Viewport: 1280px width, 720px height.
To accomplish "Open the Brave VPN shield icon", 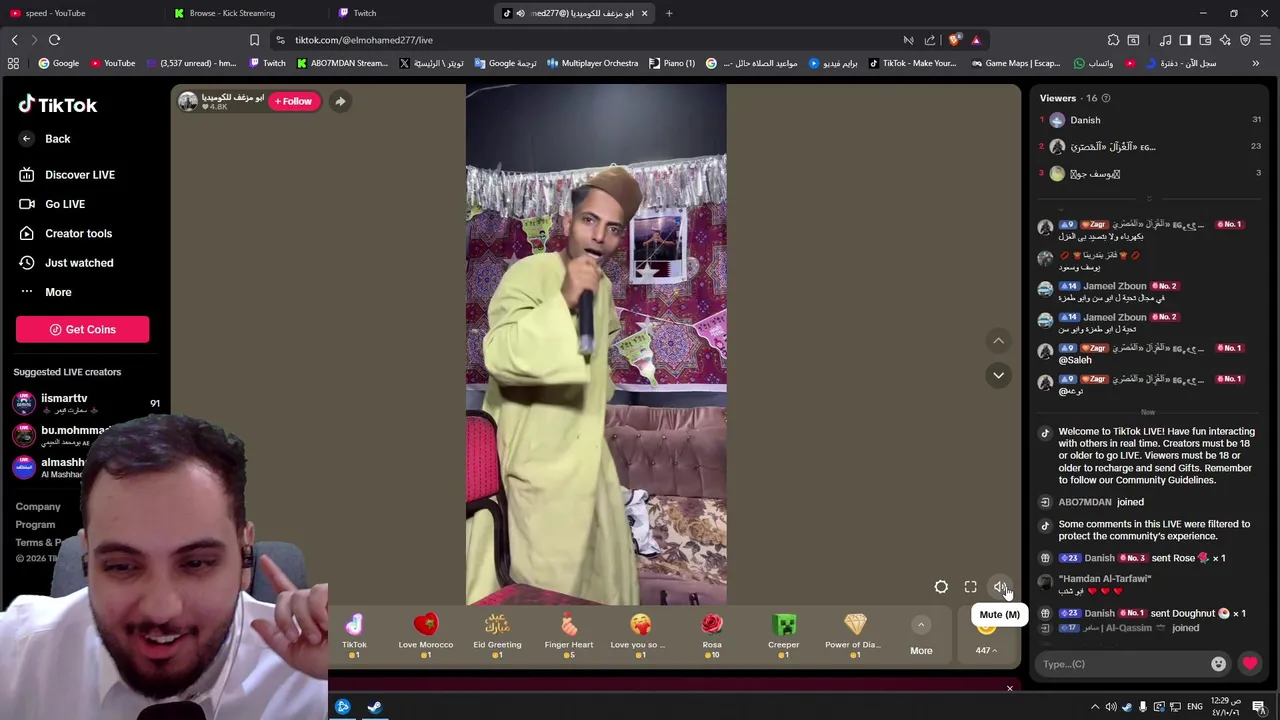I will (1245, 40).
